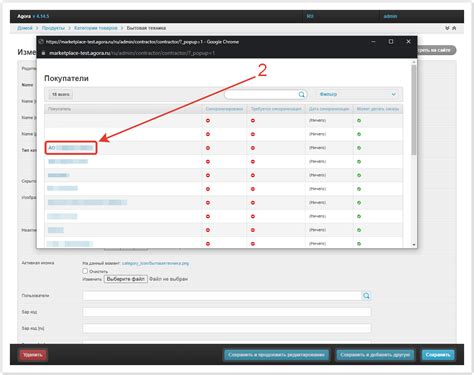This screenshot has height=375, width=474.
Task: Focus the Бар код input field
Action: pos(227,312)
